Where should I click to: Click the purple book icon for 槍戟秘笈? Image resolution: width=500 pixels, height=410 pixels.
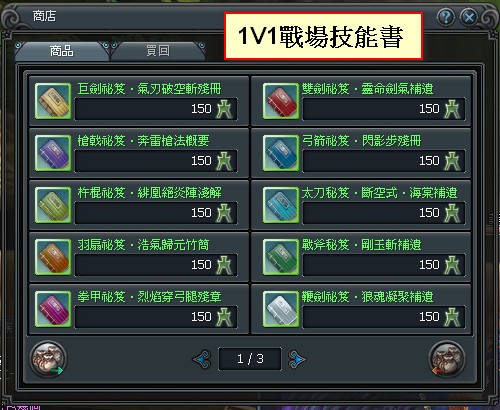coord(53,153)
